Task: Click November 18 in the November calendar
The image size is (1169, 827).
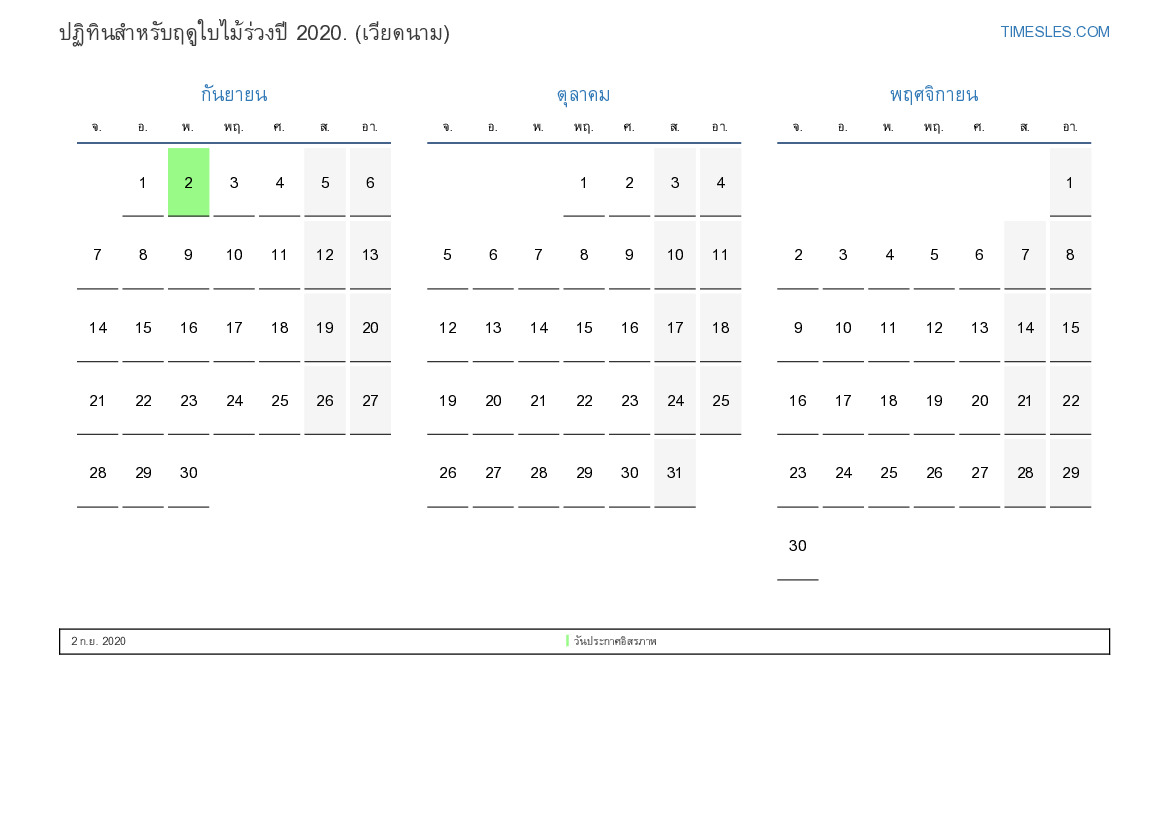Action: tap(888, 401)
